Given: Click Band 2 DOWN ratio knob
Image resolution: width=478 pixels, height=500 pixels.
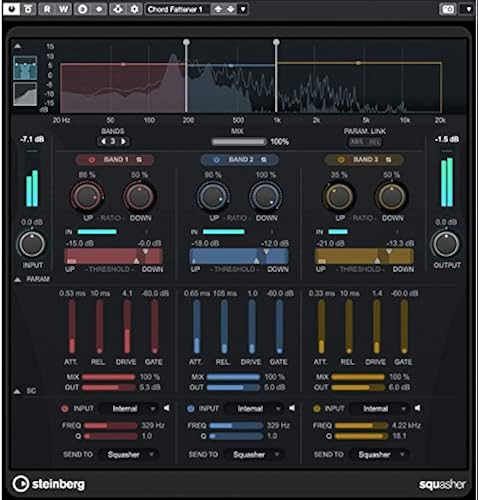Looking at the screenshot, I should 265,197.
